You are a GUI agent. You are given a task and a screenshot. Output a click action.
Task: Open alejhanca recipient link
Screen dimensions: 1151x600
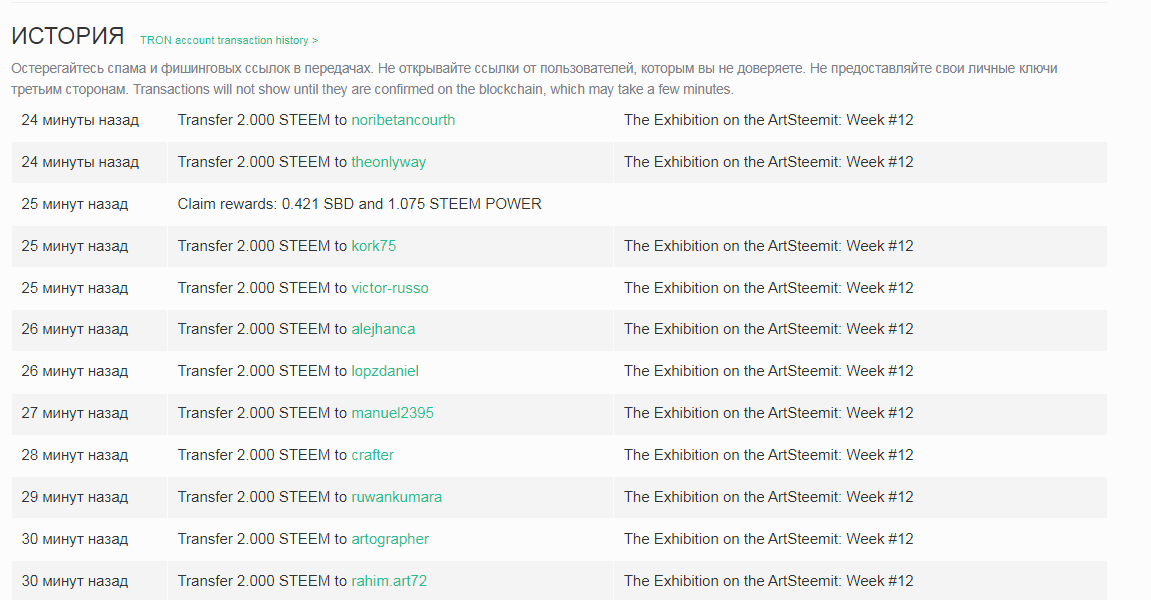click(383, 329)
